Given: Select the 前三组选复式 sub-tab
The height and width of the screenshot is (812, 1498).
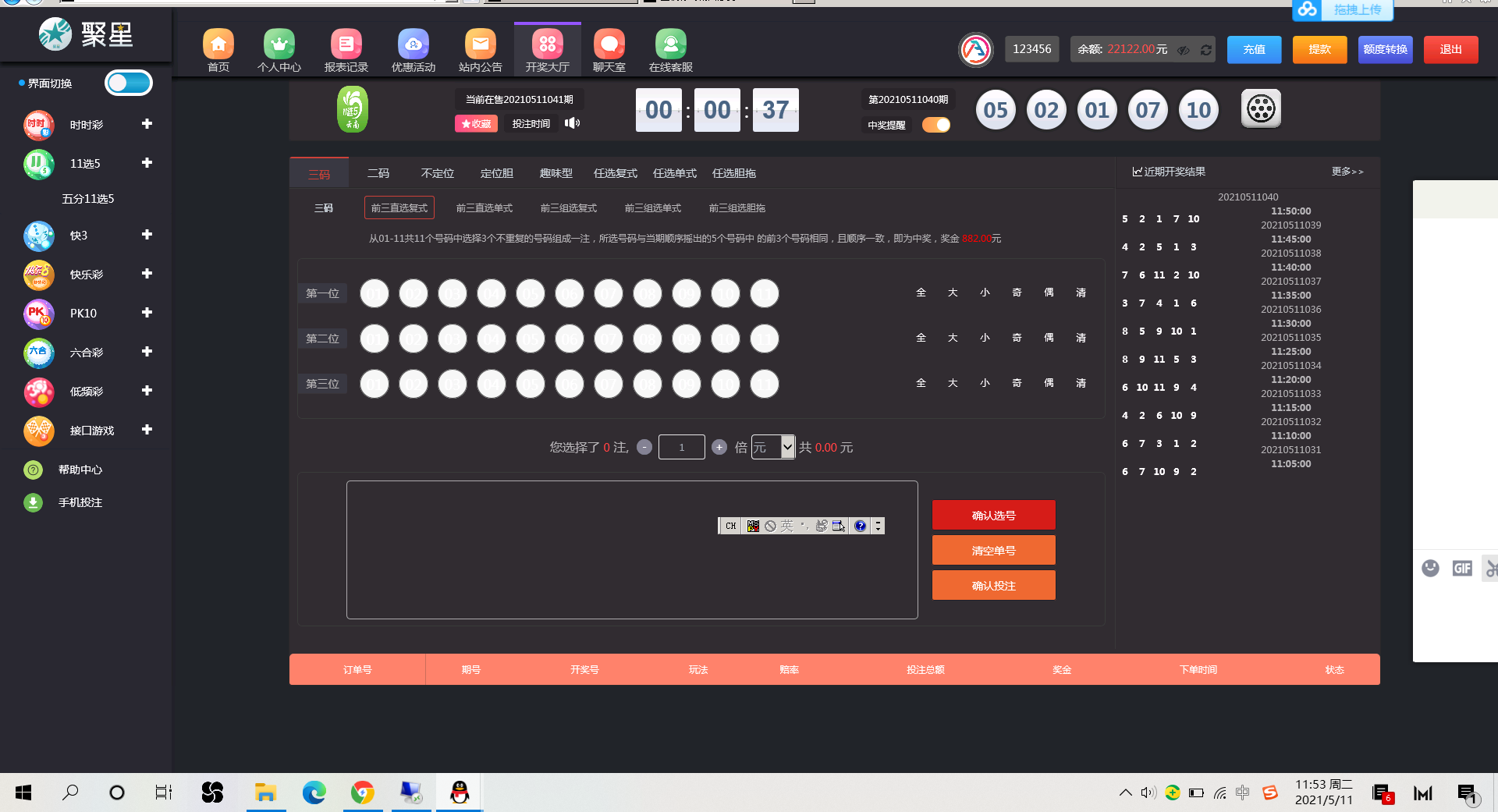Looking at the screenshot, I should (568, 208).
